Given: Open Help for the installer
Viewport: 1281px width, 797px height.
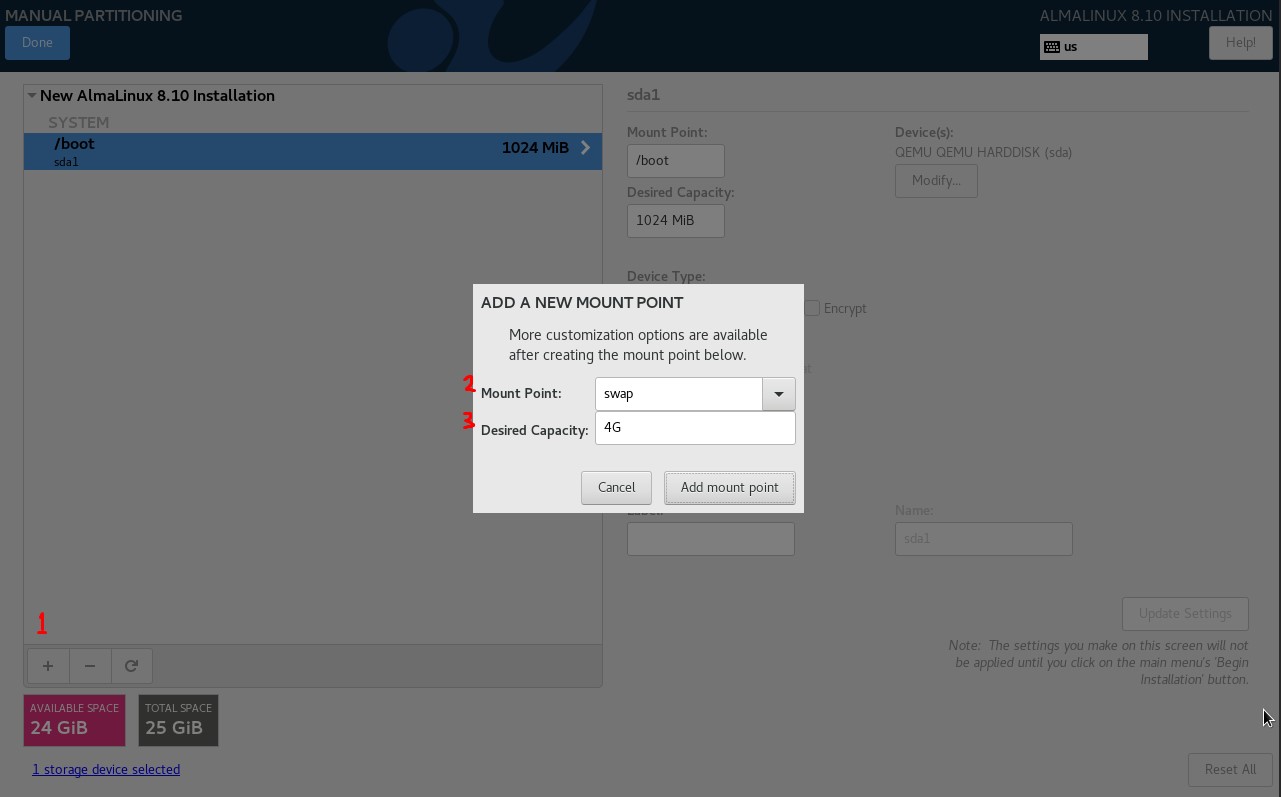Looking at the screenshot, I should pos(1240,43).
